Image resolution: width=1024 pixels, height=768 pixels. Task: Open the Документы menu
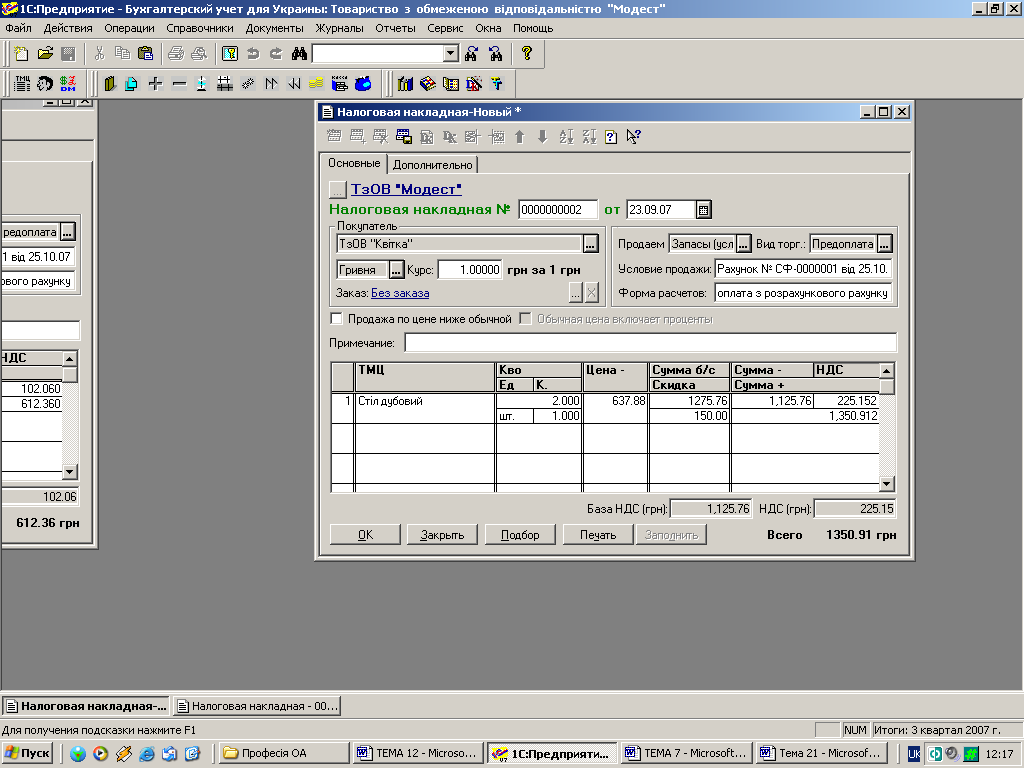pos(275,28)
